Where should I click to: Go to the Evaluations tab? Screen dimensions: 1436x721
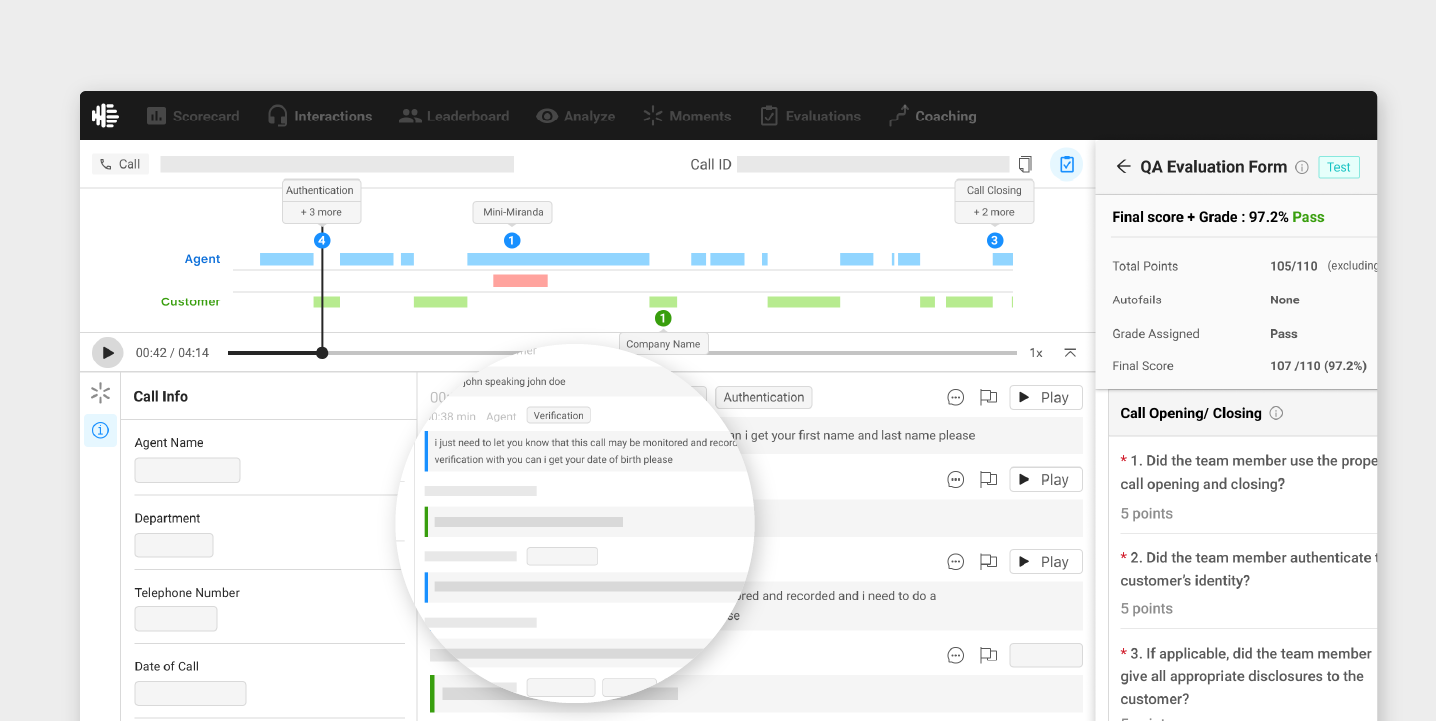click(810, 116)
